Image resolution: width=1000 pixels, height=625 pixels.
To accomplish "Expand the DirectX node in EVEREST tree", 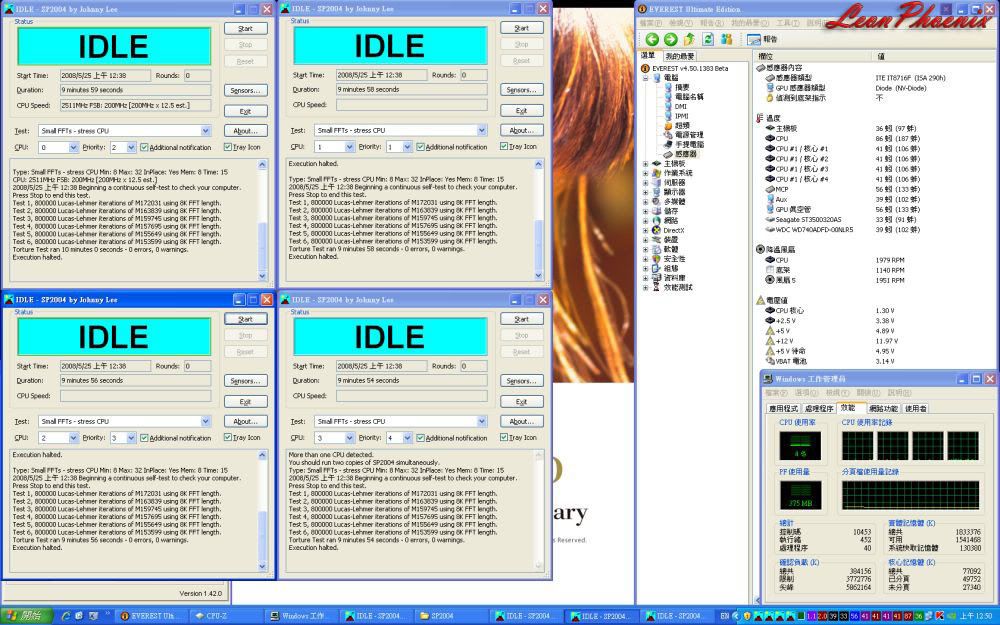I will click(645, 230).
